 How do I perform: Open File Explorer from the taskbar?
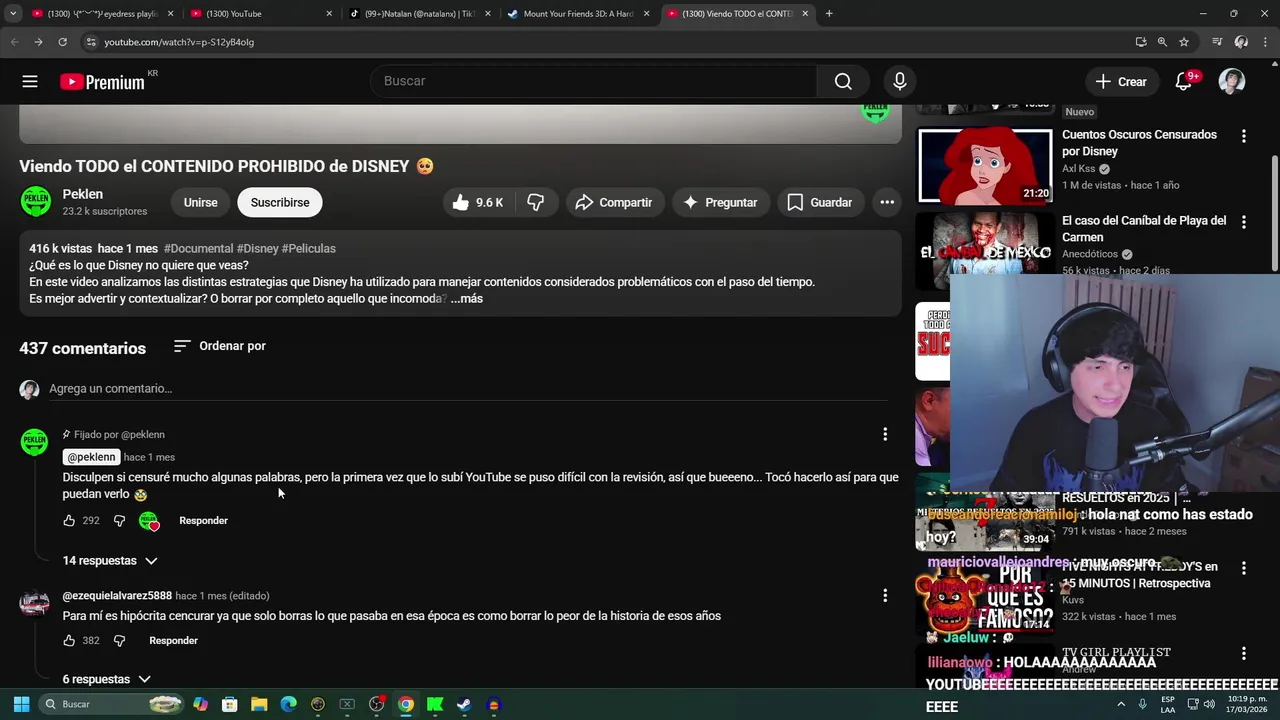(259, 704)
